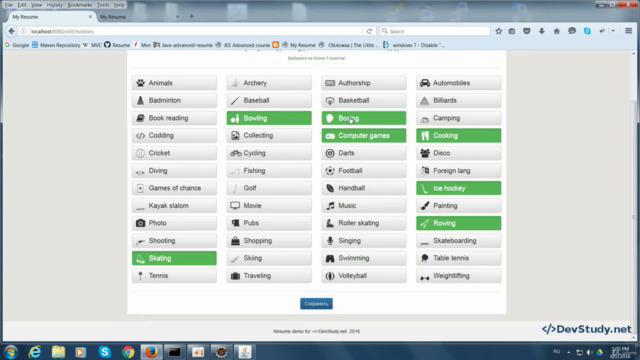This screenshot has height=360, width=640.
Task: Choose the Foreign lang hobby
Action: (x=458, y=171)
